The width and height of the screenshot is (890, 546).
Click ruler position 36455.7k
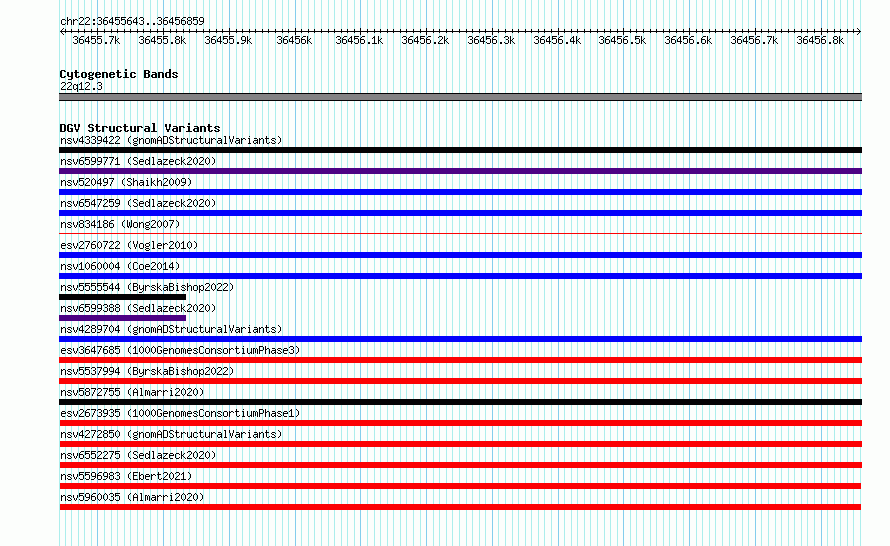96,40
